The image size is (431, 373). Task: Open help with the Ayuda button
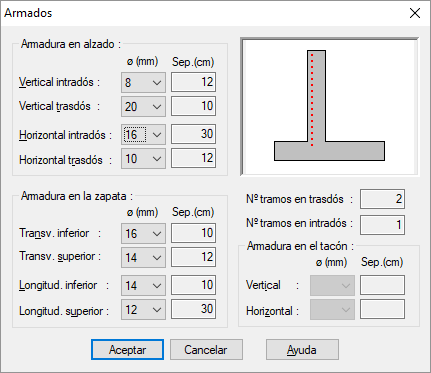tap(302, 350)
